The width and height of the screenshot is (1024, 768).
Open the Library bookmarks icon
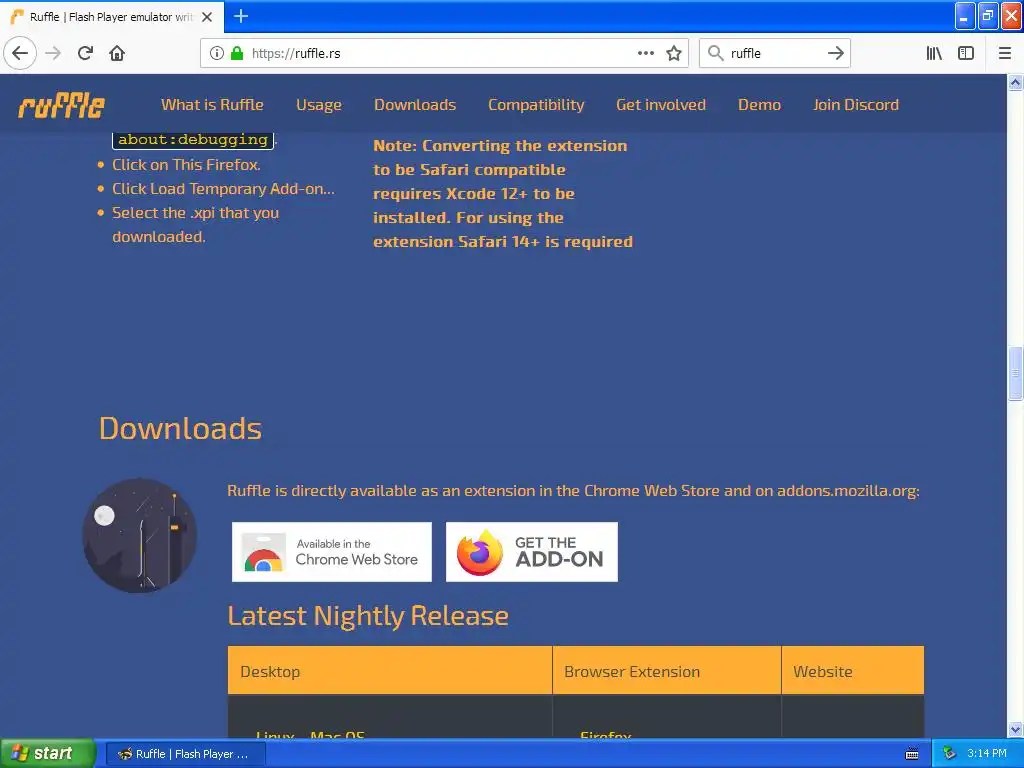(934, 53)
